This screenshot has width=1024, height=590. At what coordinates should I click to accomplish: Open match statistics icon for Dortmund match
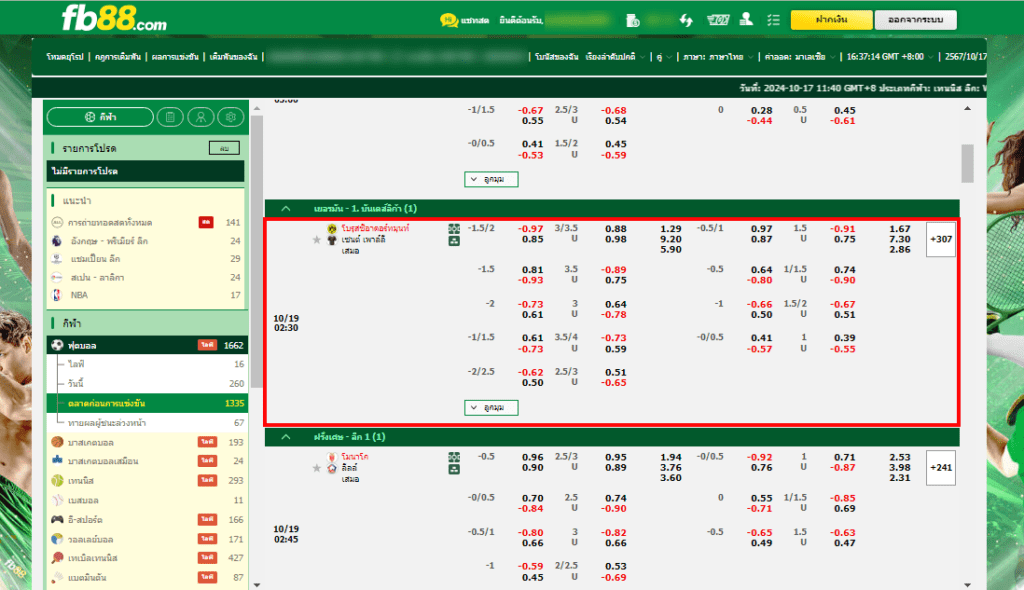pyautogui.click(x=454, y=229)
